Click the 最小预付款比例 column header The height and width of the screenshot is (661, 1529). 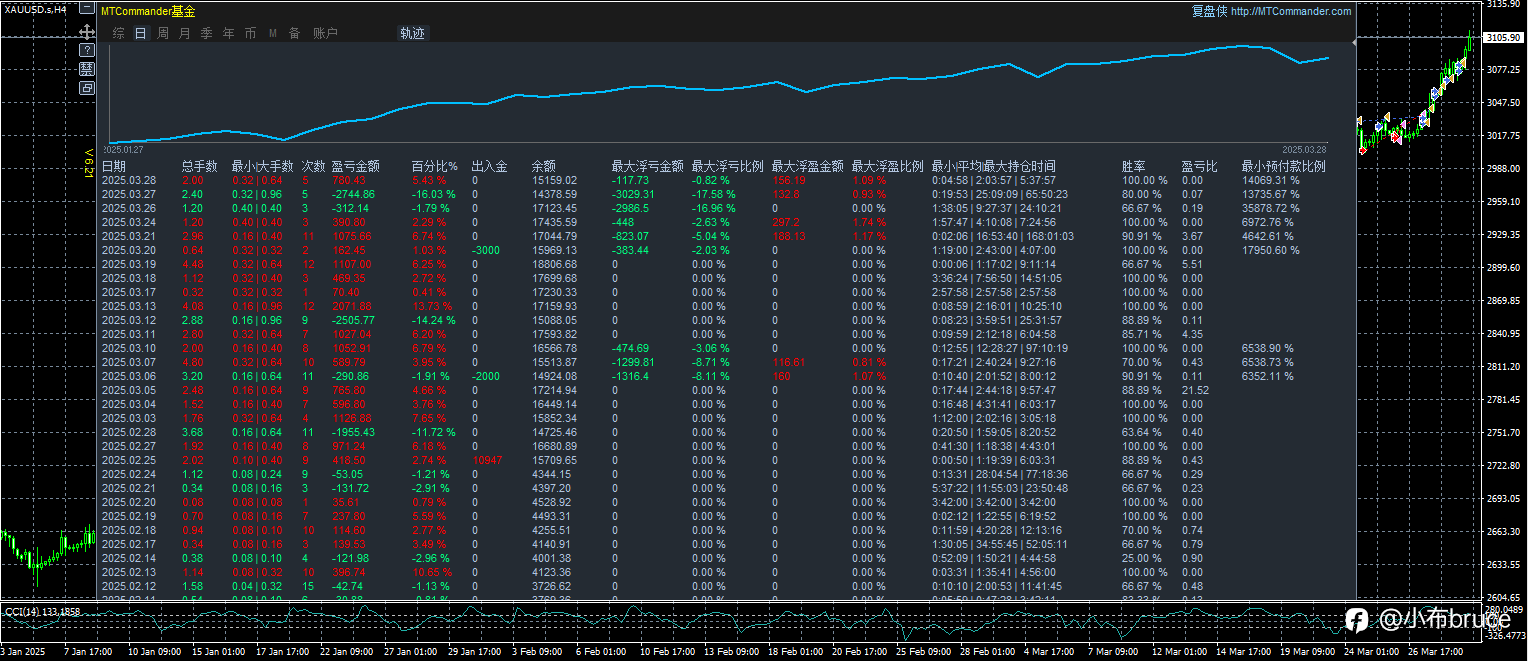click(x=1284, y=166)
